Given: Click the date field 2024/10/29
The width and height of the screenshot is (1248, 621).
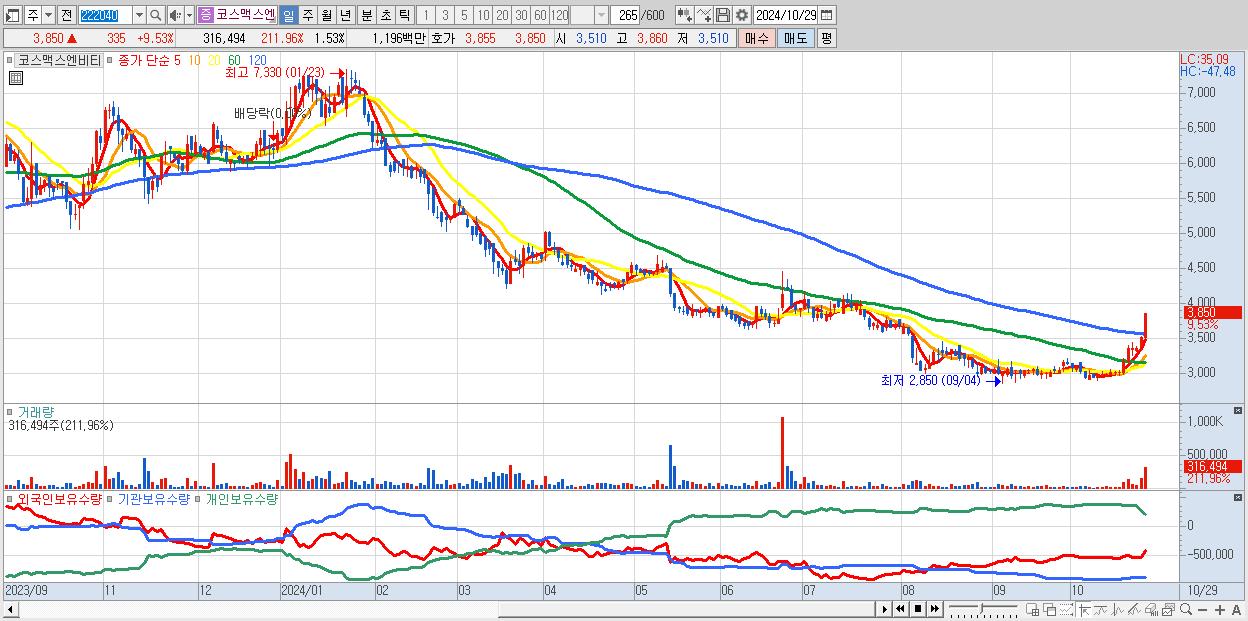Looking at the screenshot, I should point(788,15).
